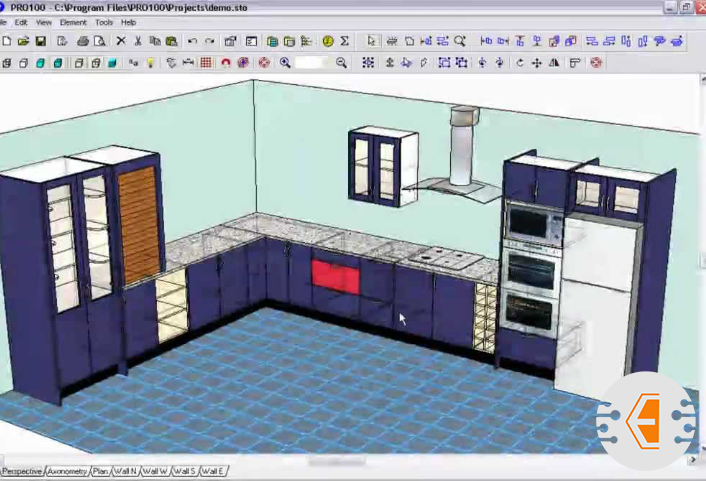The width and height of the screenshot is (706, 481).
Task: Toggle the wireframe view mode icon
Action: point(6,62)
